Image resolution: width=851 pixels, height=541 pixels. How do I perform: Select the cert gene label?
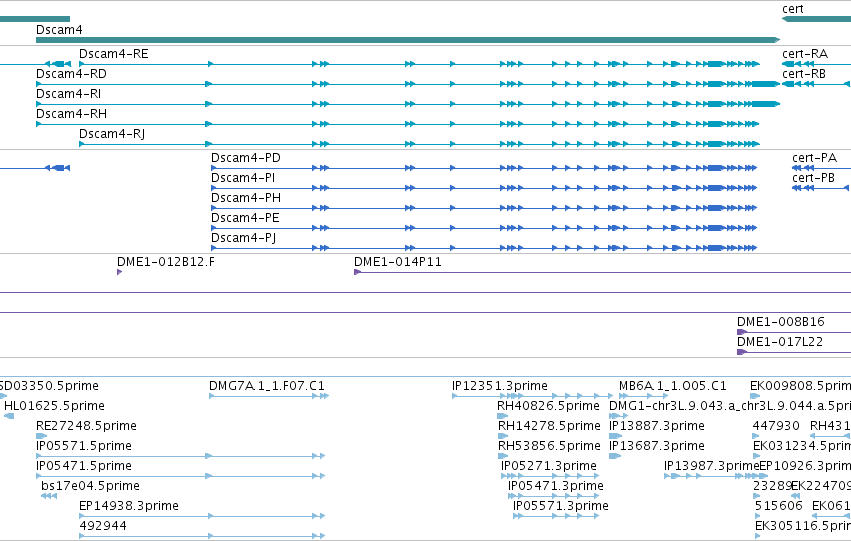click(792, 9)
